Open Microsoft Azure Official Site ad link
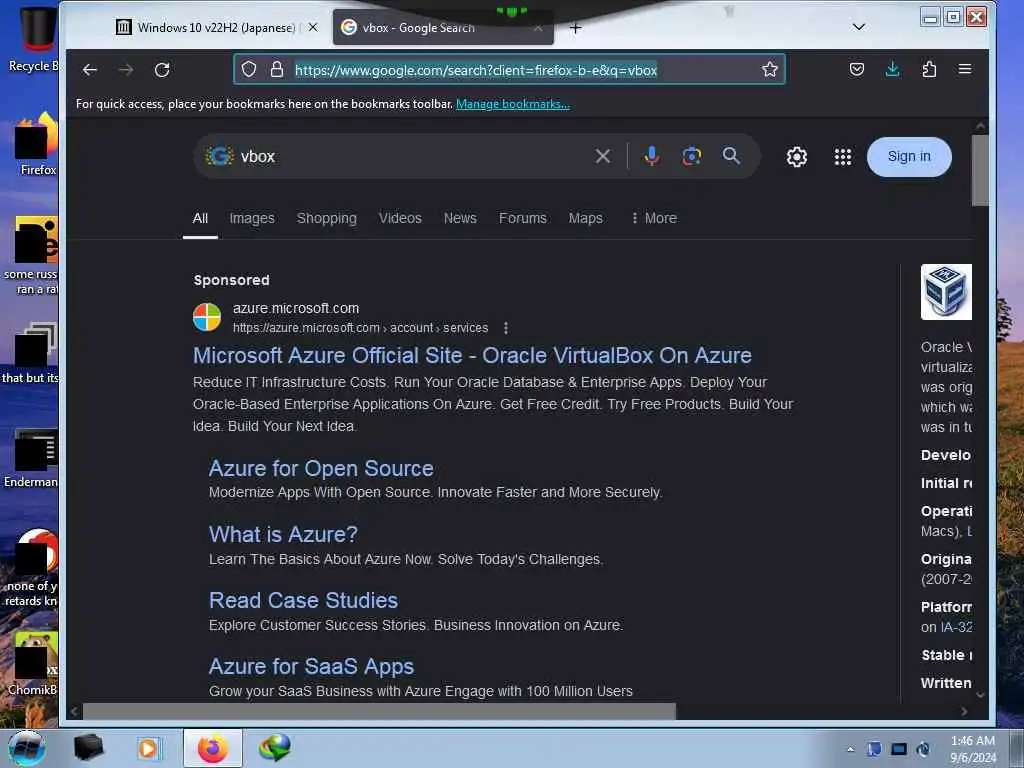1024x768 pixels. point(472,355)
